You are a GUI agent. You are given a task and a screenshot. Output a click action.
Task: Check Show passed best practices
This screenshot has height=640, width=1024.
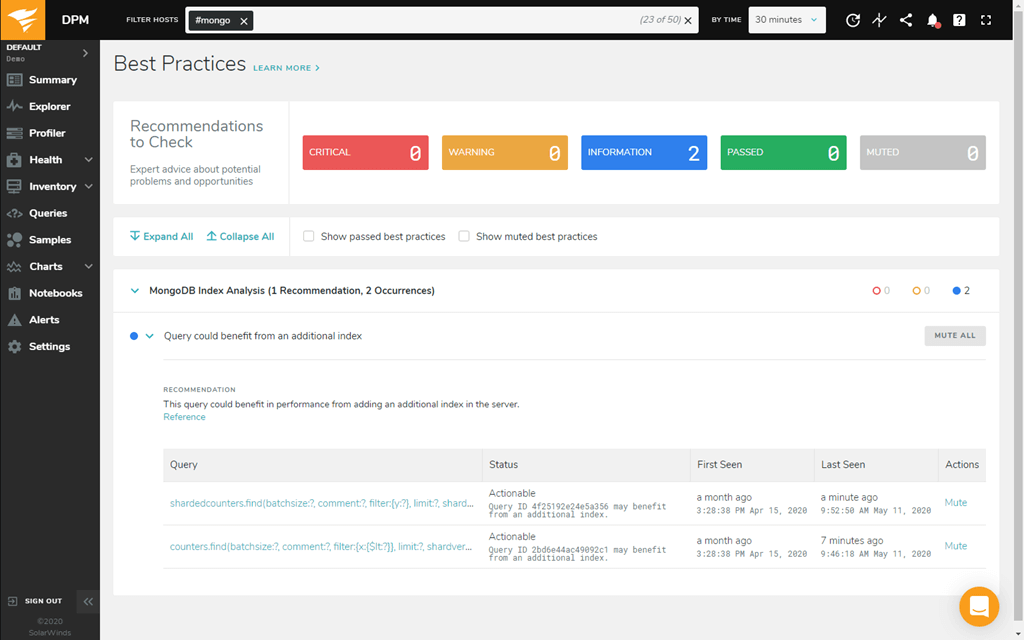(308, 236)
